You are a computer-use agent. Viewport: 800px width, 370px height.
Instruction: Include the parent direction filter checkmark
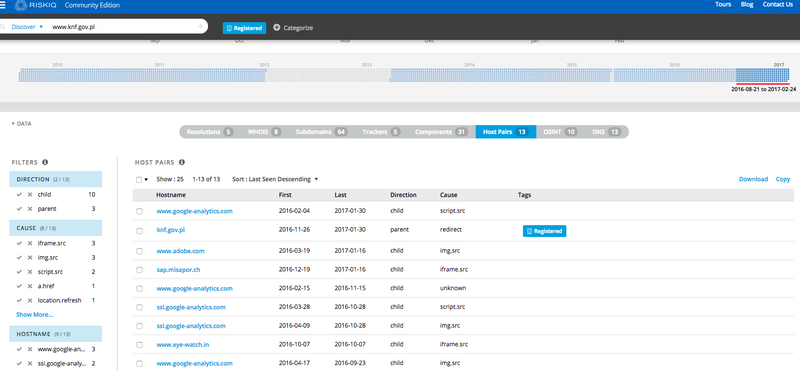[x=19, y=209]
